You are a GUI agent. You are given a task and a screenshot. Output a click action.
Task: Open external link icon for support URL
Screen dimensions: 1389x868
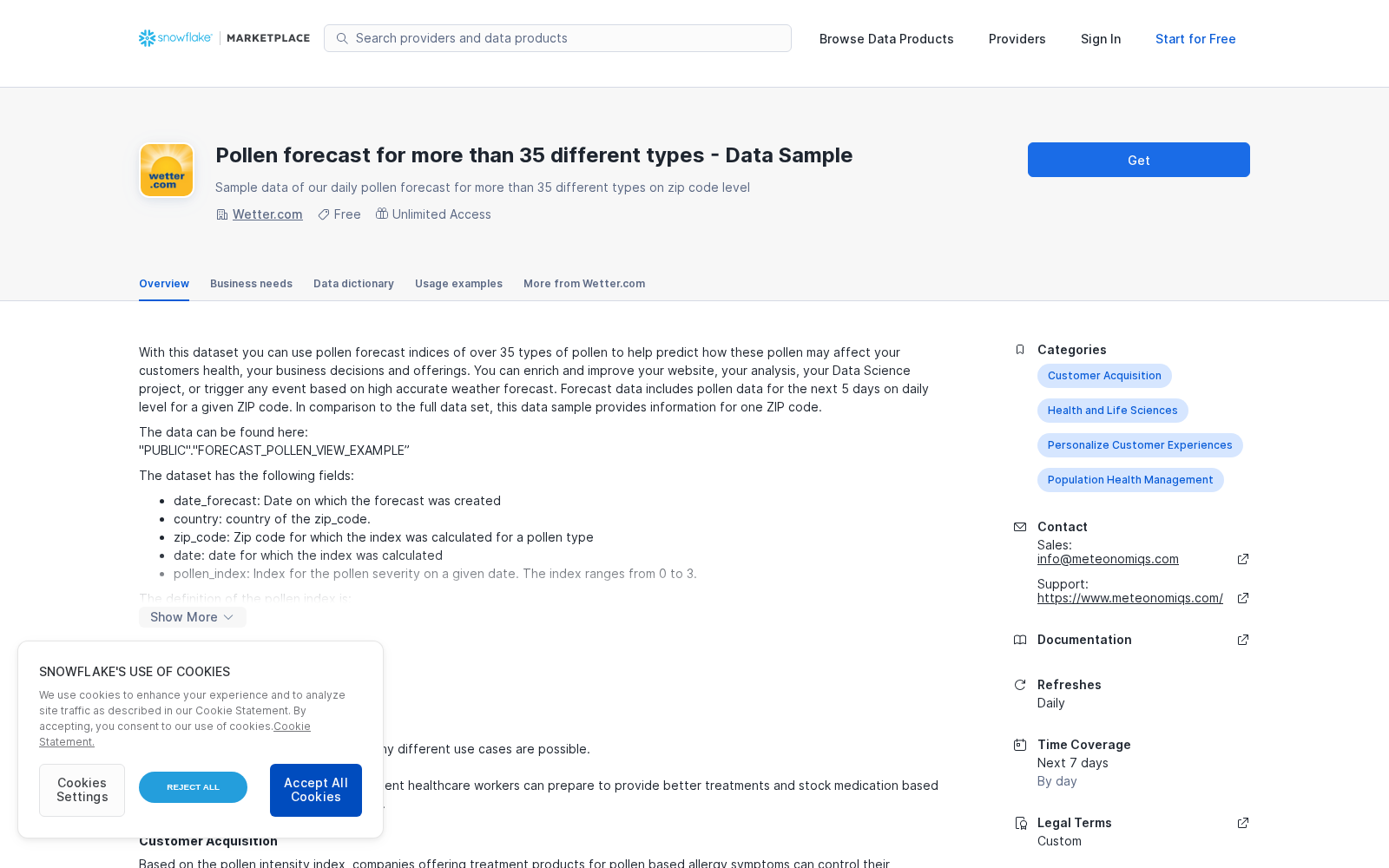point(1243,598)
